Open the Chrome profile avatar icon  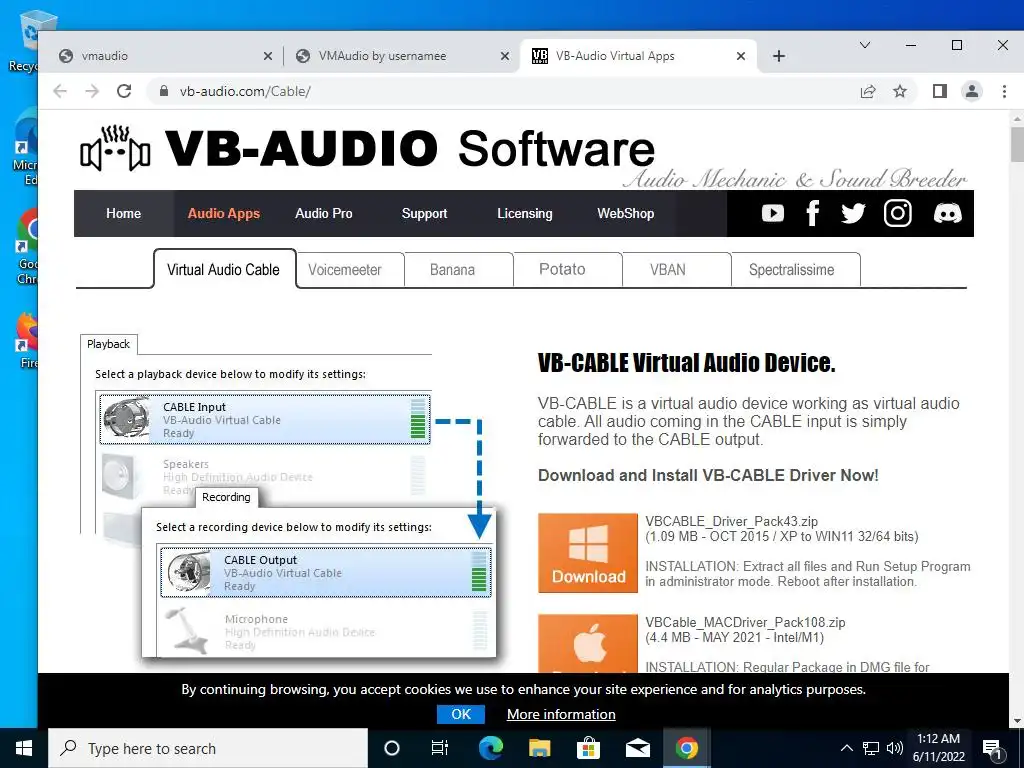(x=972, y=91)
